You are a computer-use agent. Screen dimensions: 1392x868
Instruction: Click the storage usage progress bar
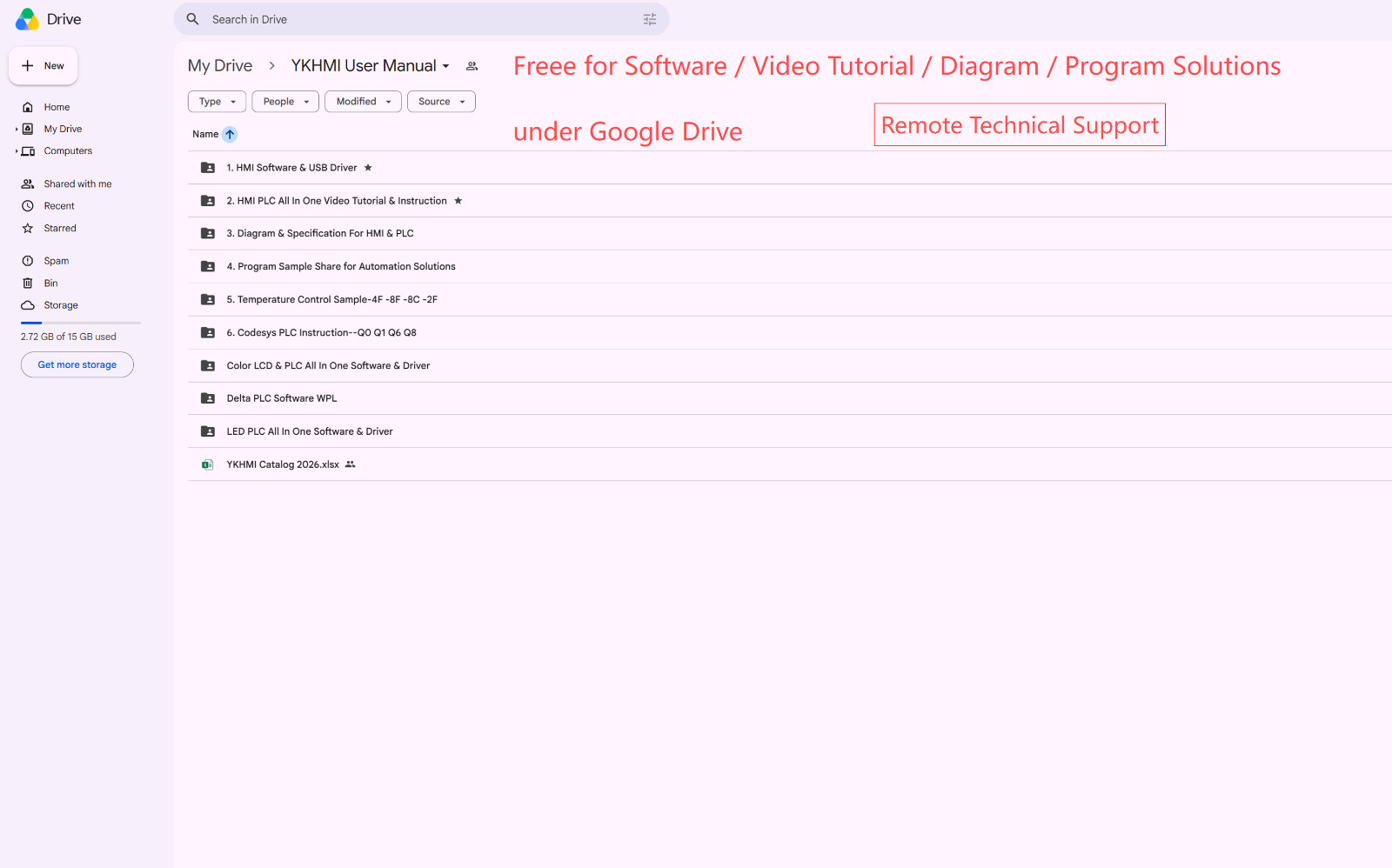pos(81,323)
